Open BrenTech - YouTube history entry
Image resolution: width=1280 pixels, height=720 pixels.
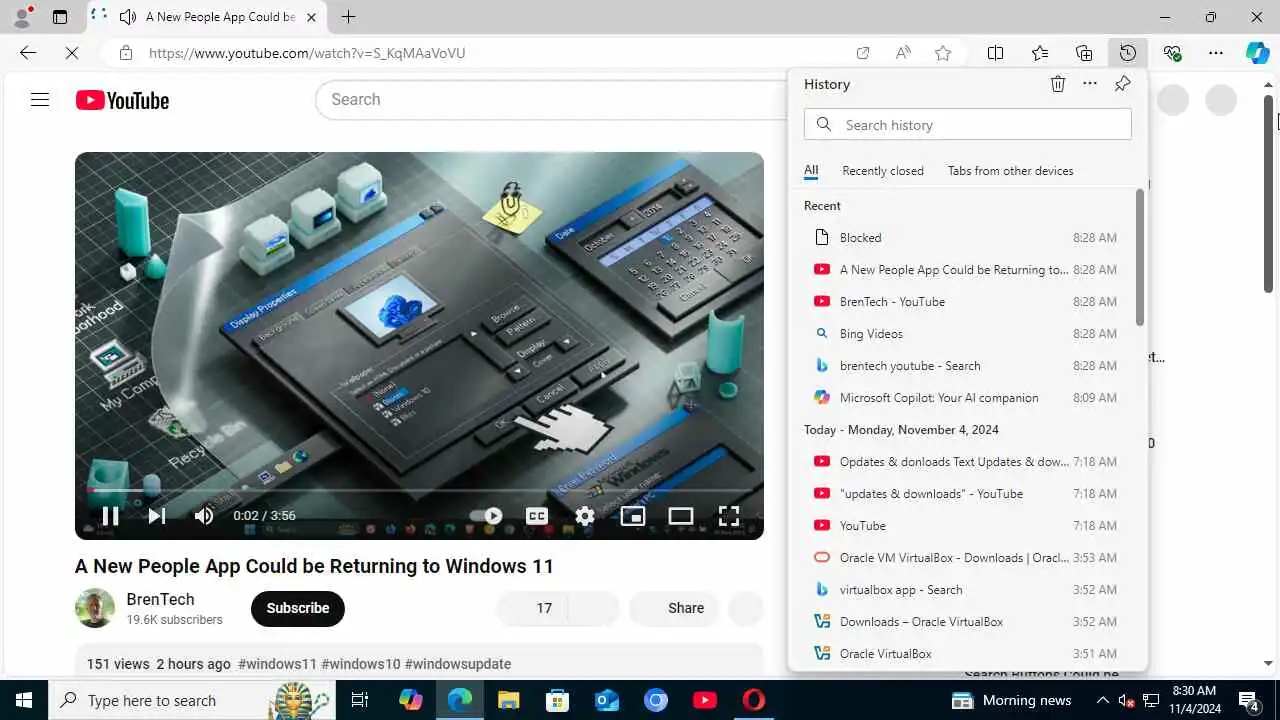pos(966,302)
